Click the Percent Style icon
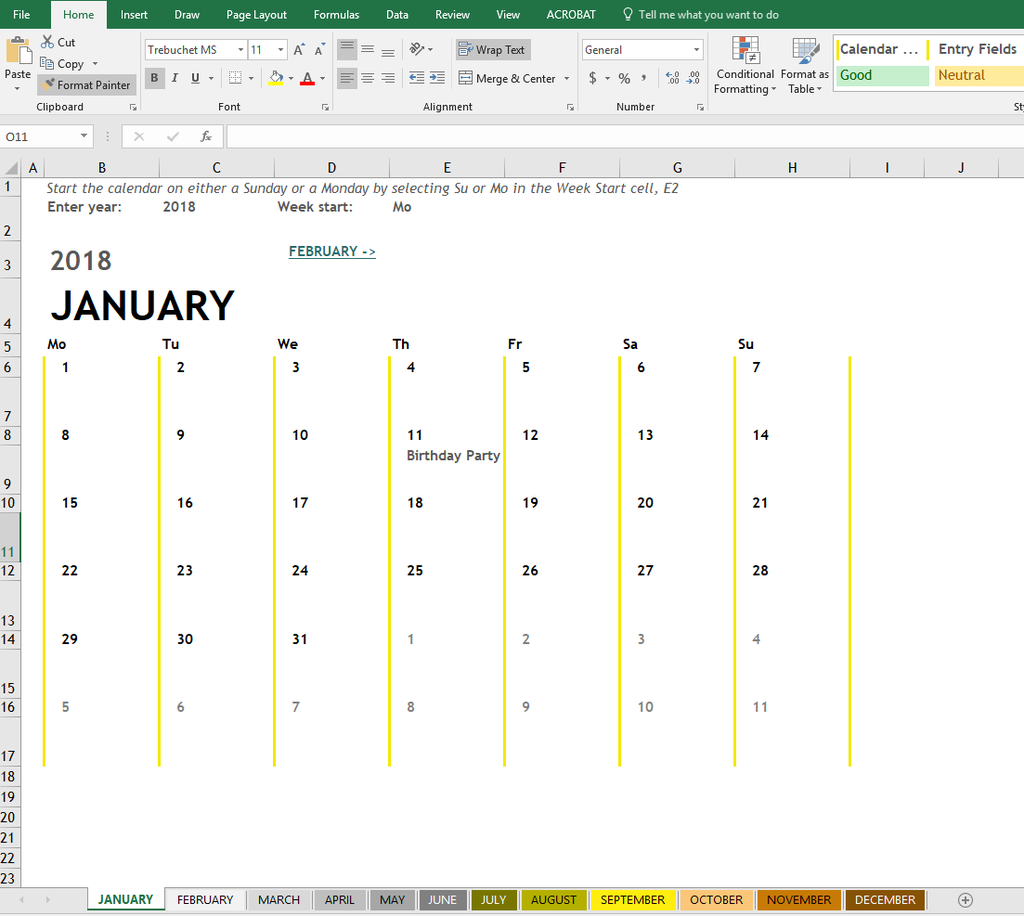 click(x=623, y=77)
